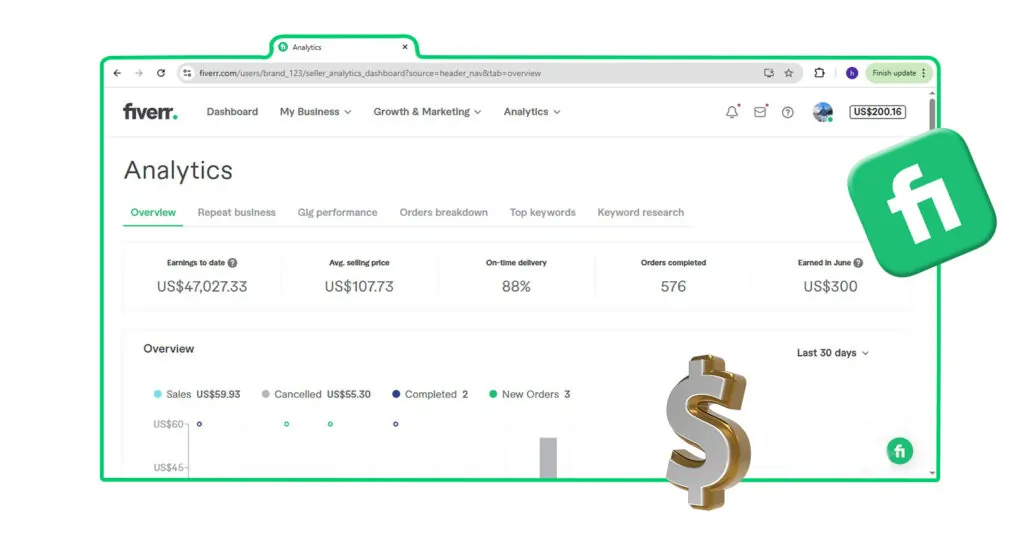Expand the Growth & Marketing menu

point(427,112)
